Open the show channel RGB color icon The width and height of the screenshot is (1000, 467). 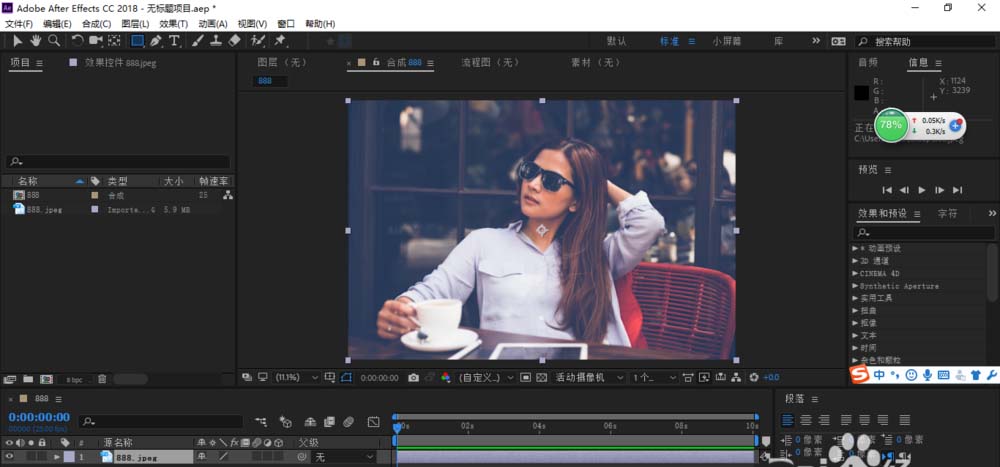[x=446, y=378]
